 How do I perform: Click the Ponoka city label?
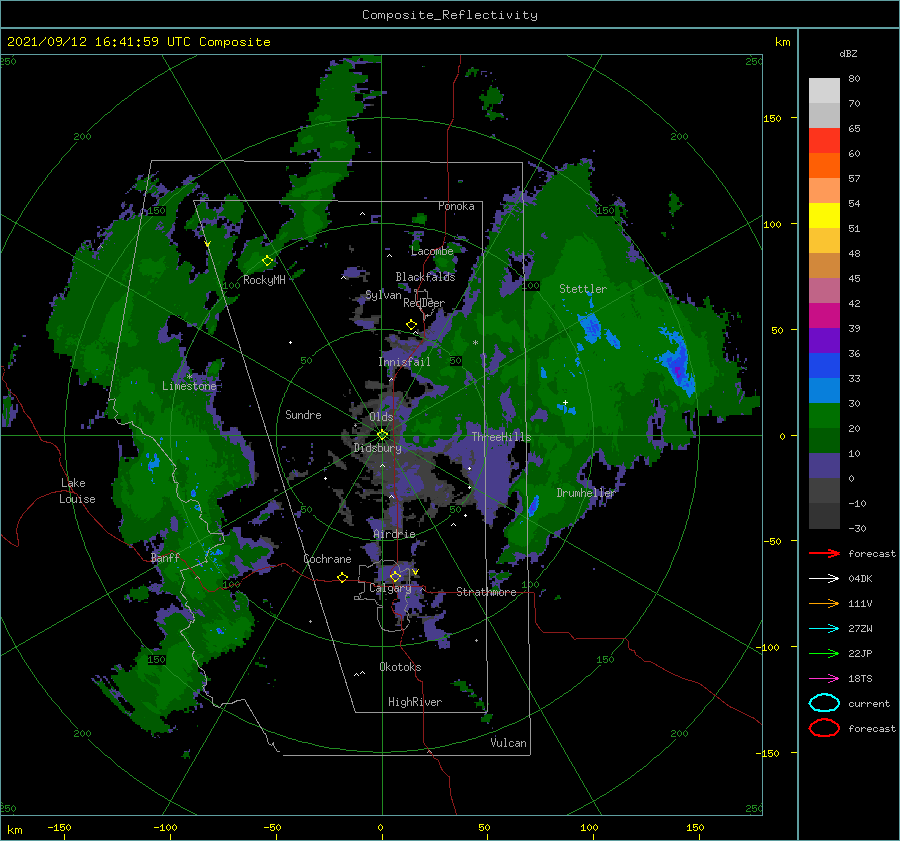tap(456, 206)
